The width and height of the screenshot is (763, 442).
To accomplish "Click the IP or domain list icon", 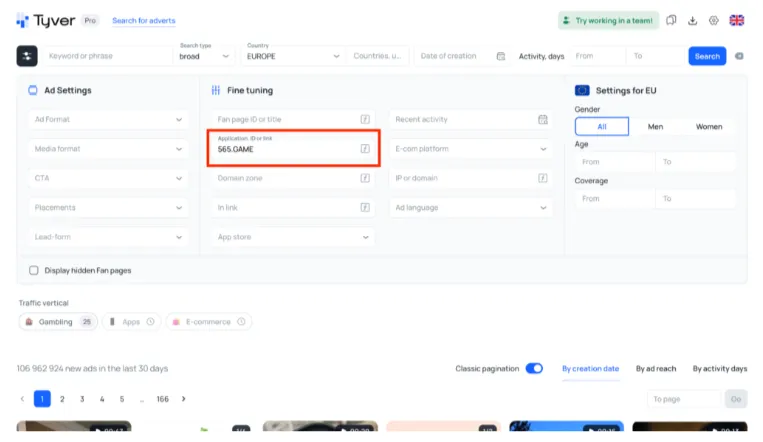I will pyautogui.click(x=543, y=178).
